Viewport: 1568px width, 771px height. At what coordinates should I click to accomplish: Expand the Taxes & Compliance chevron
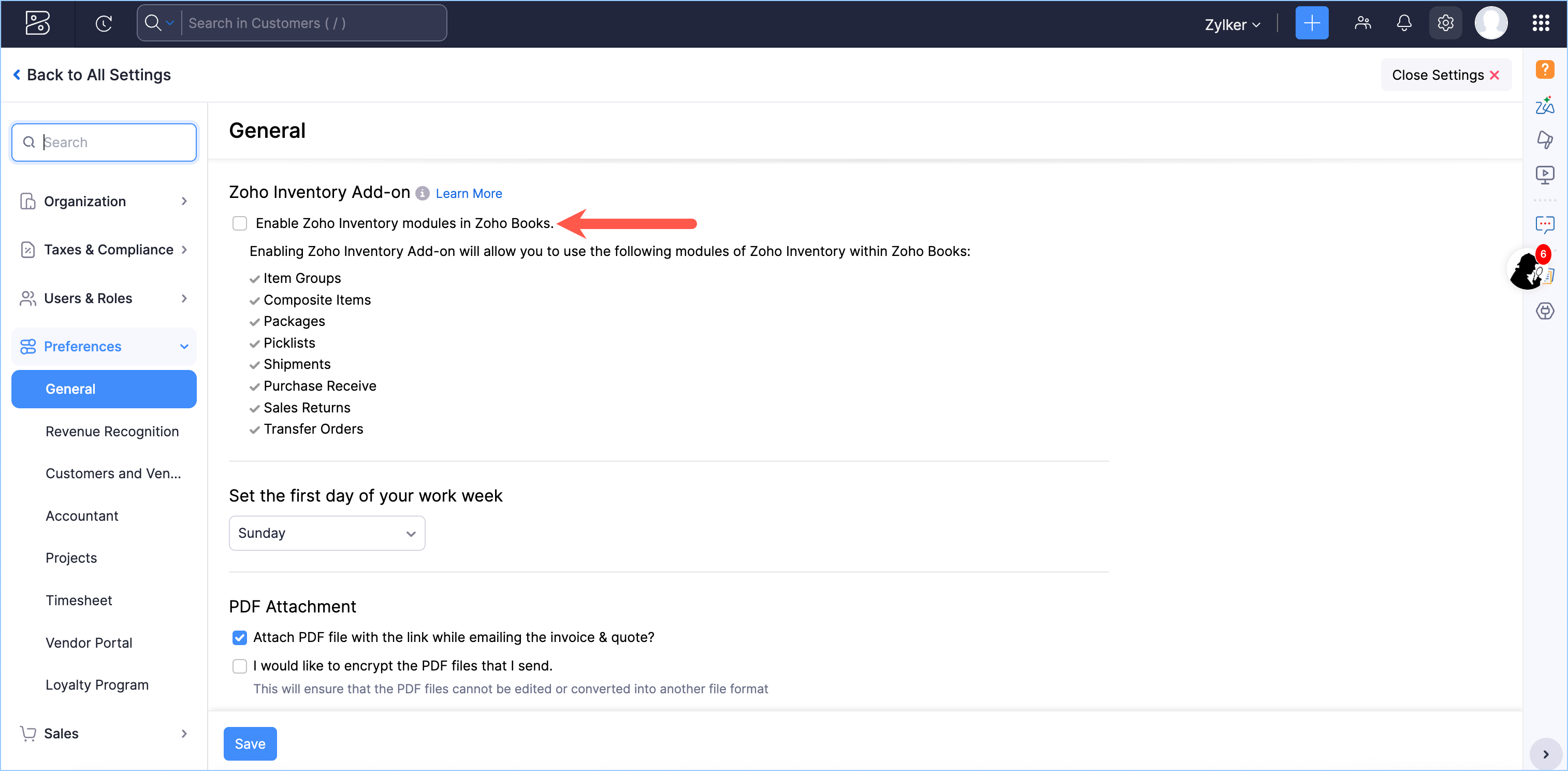(x=184, y=250)
